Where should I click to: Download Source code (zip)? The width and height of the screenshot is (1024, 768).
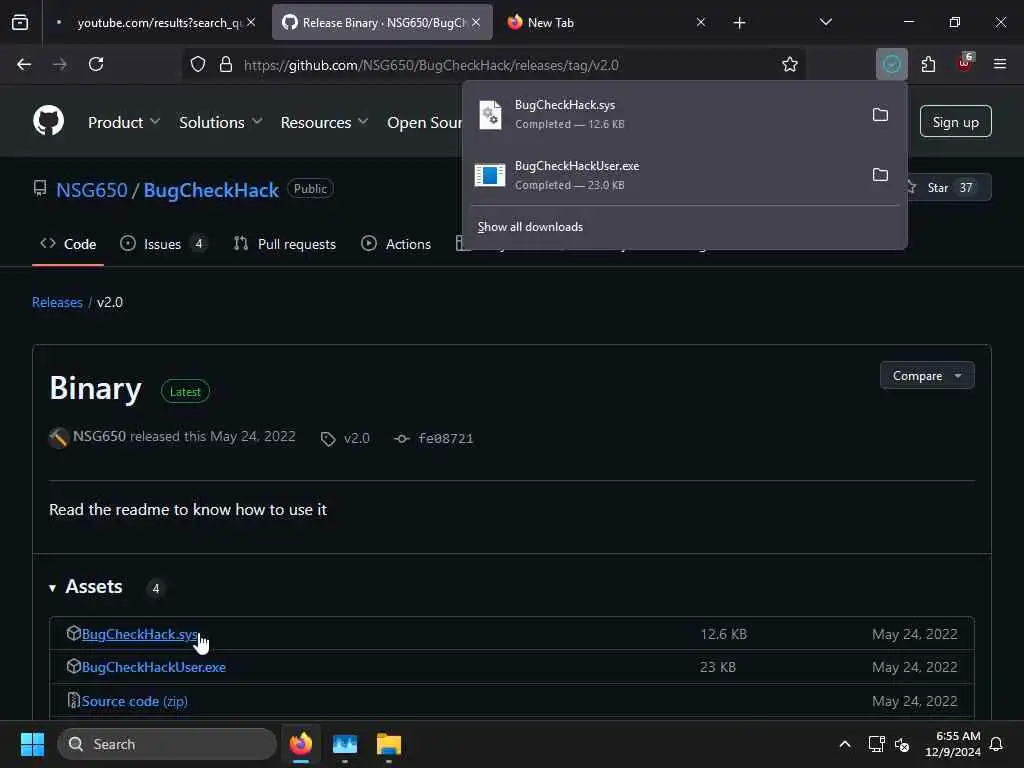(x=135, y=701)
